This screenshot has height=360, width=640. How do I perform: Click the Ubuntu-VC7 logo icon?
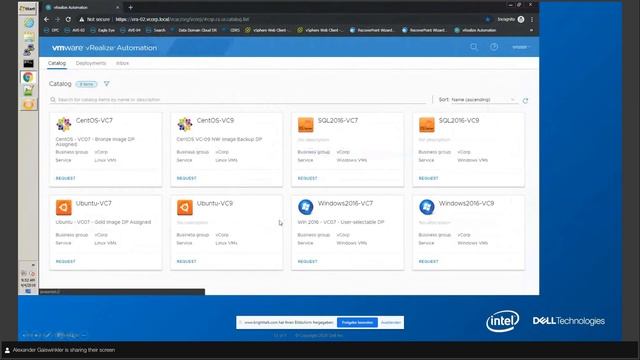64,207
